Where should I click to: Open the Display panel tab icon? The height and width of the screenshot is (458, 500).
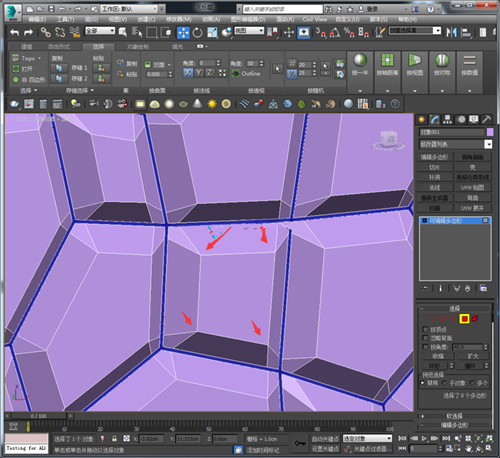474,120
